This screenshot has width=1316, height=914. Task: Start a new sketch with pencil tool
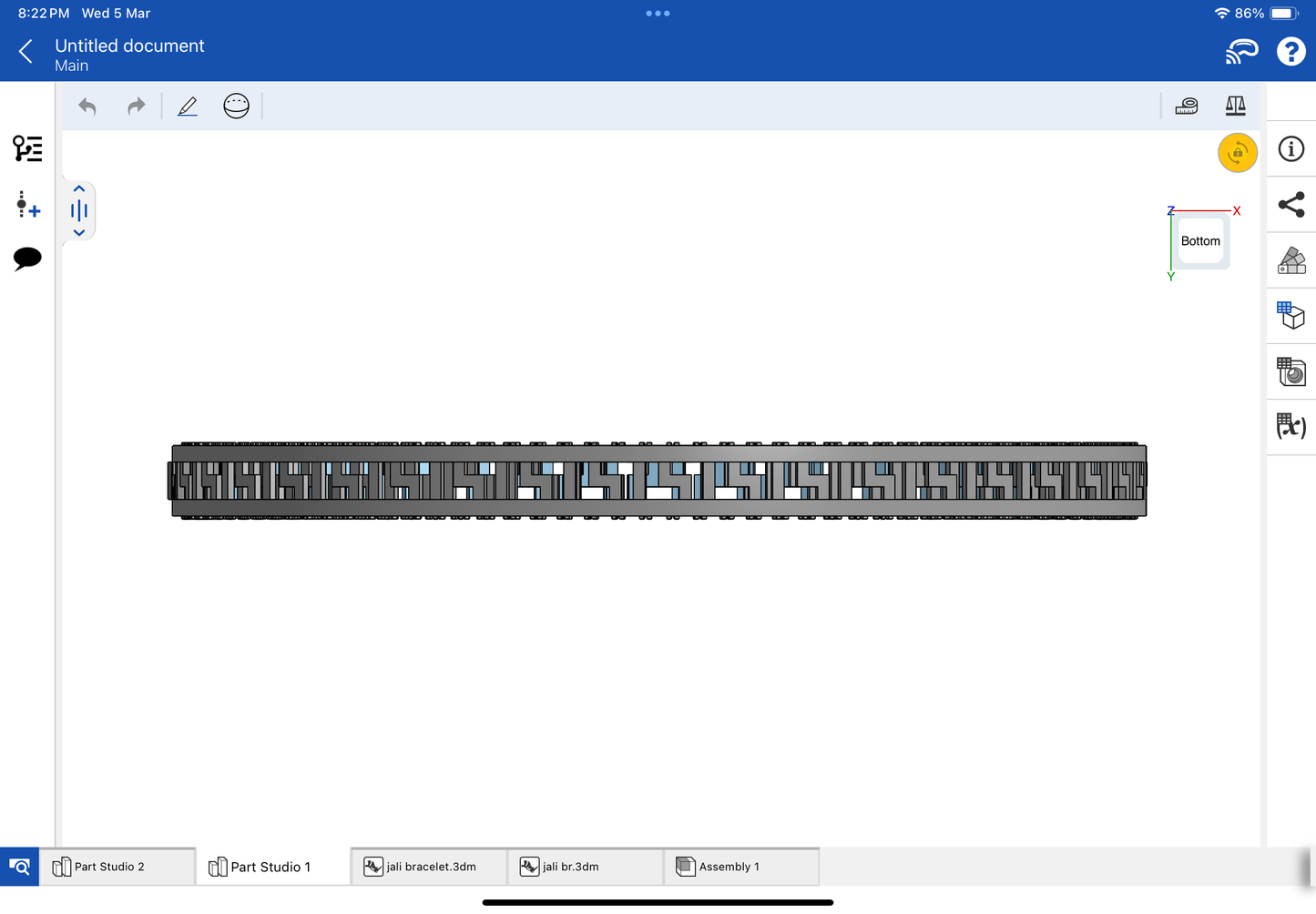point(188,107)
